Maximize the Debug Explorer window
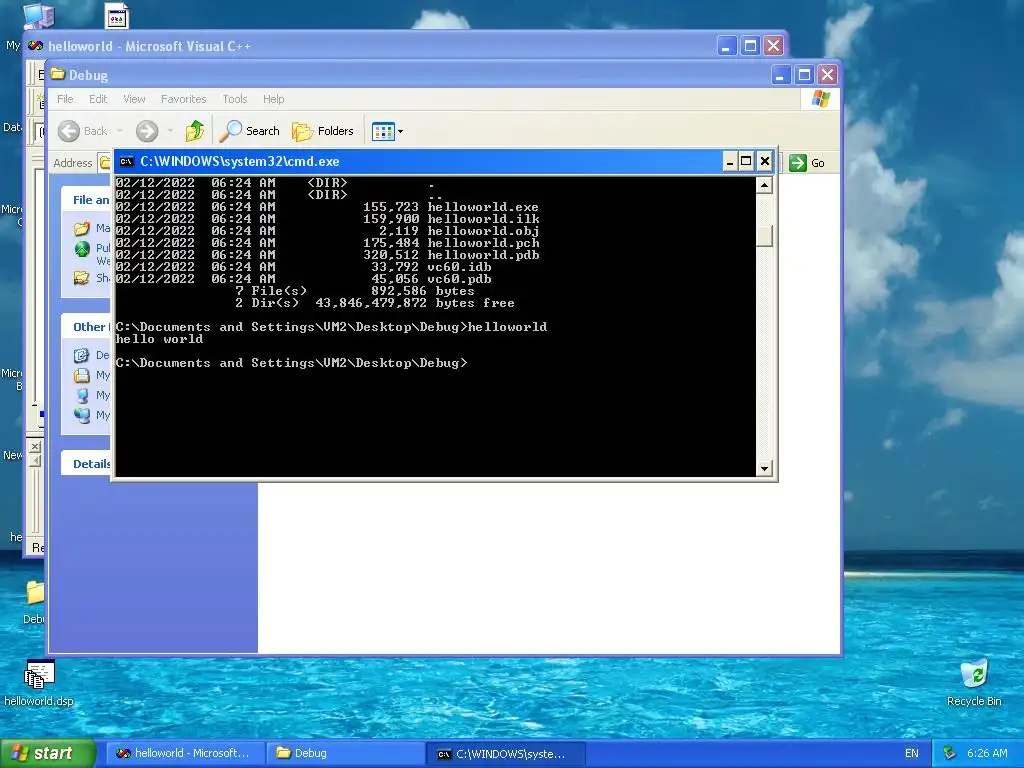Screen dimensions: 1024x768 (x=804, y=74)
